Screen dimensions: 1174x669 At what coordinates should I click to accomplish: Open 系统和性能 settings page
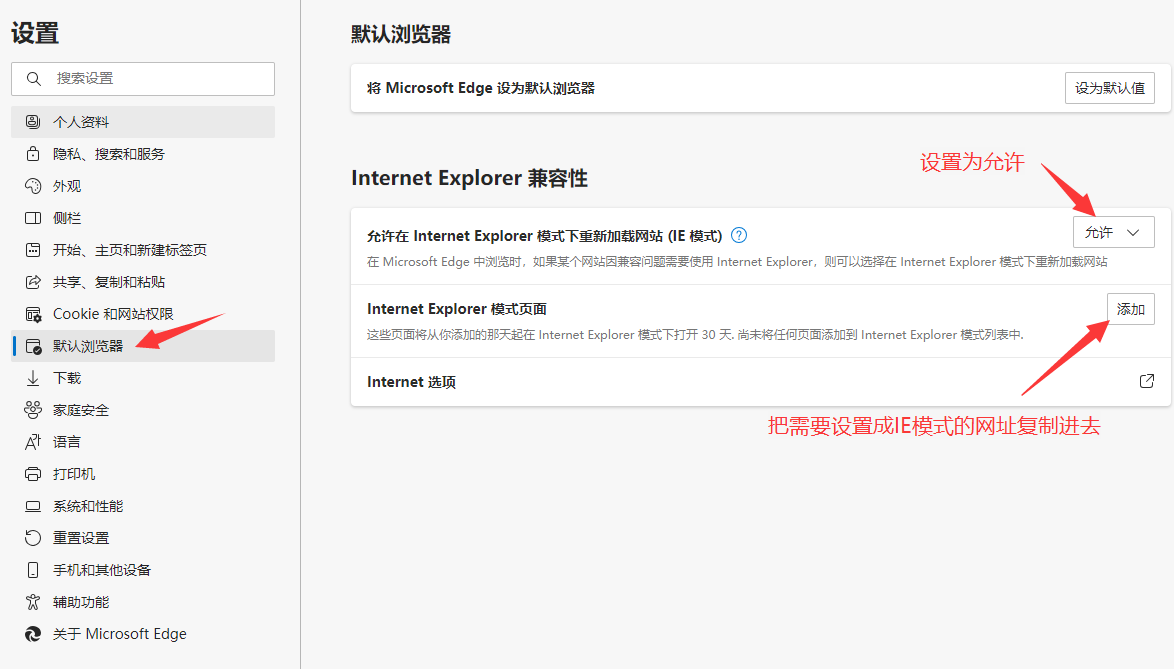pos(88,506)
